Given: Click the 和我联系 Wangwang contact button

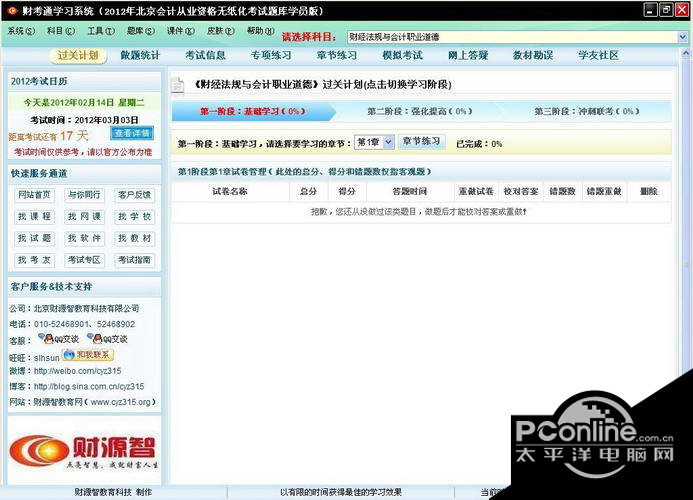Looking at the screenshot, I should pyautogui.click(x=88, y=355).
